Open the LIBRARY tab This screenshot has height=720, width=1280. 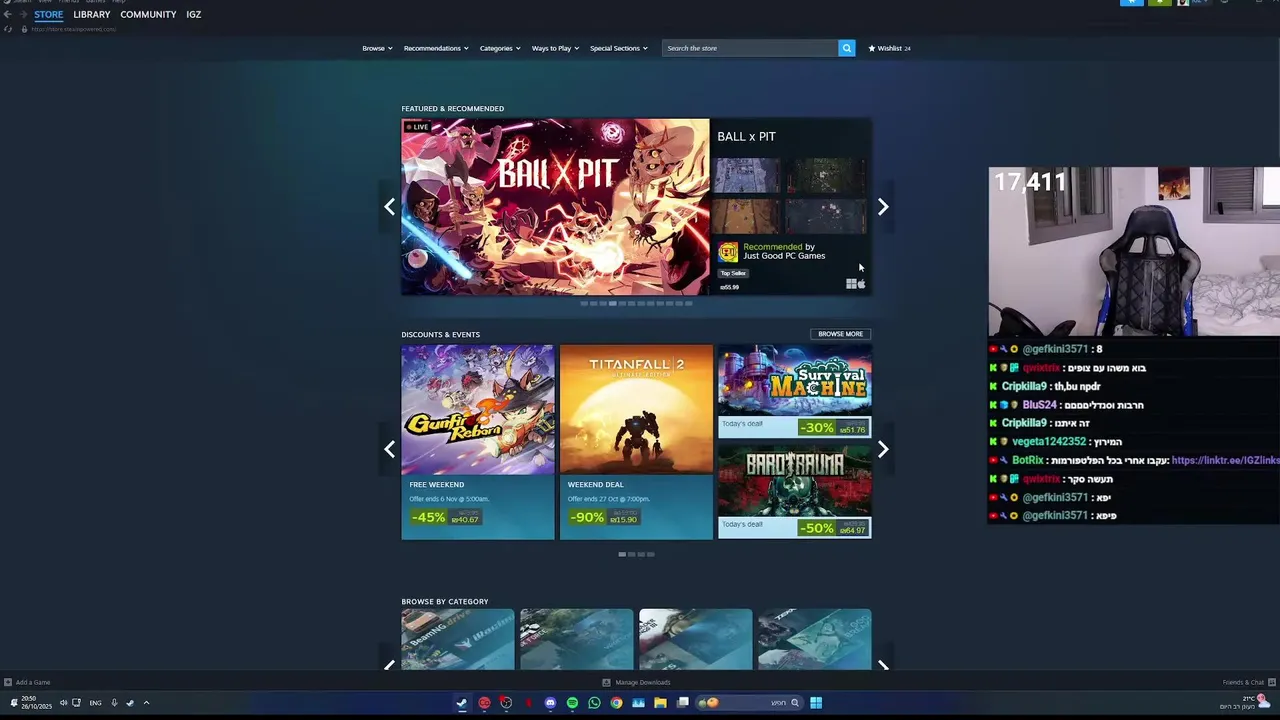coord(91,15)
